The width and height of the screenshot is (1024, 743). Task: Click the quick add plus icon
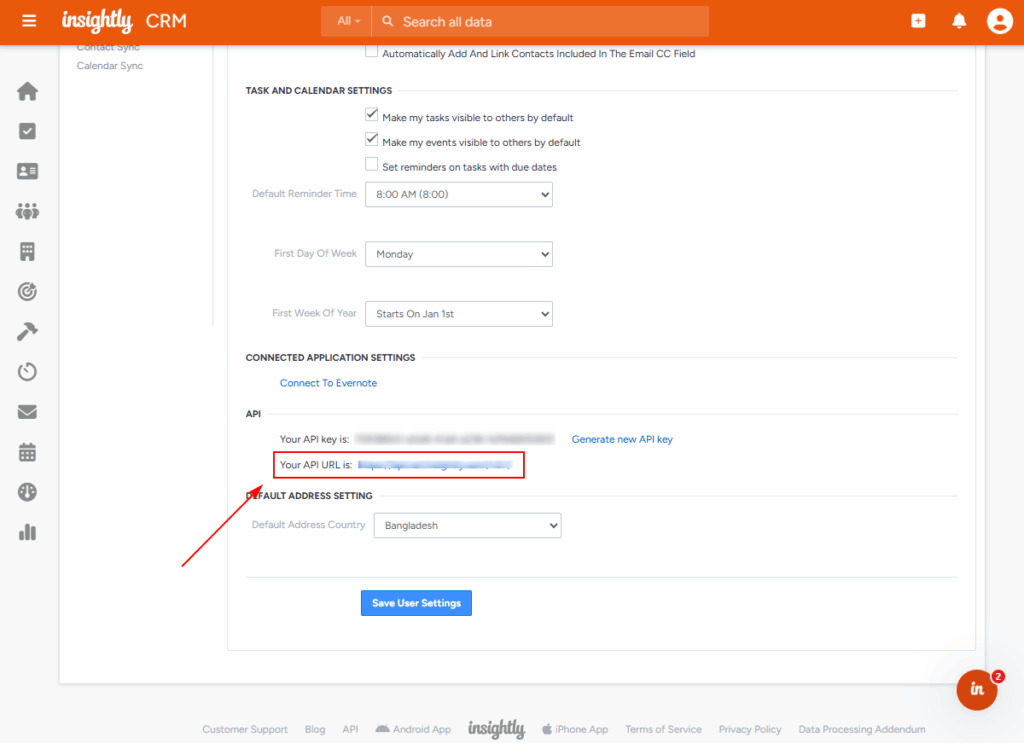click(918, 21)
